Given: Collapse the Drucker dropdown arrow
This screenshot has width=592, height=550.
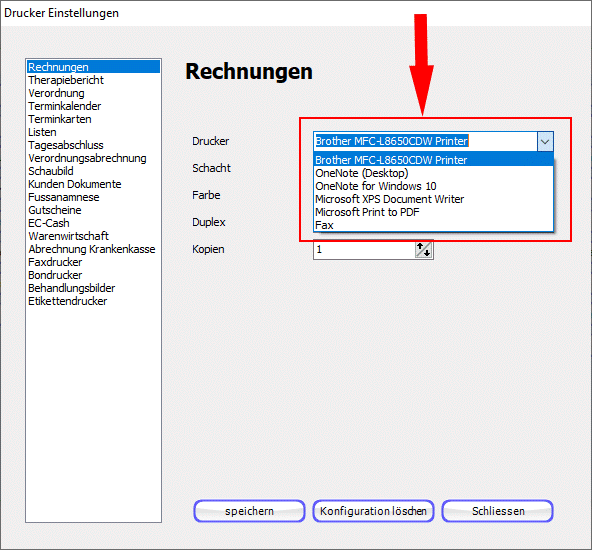Looking at the screenshot, I should coord(545,142).
